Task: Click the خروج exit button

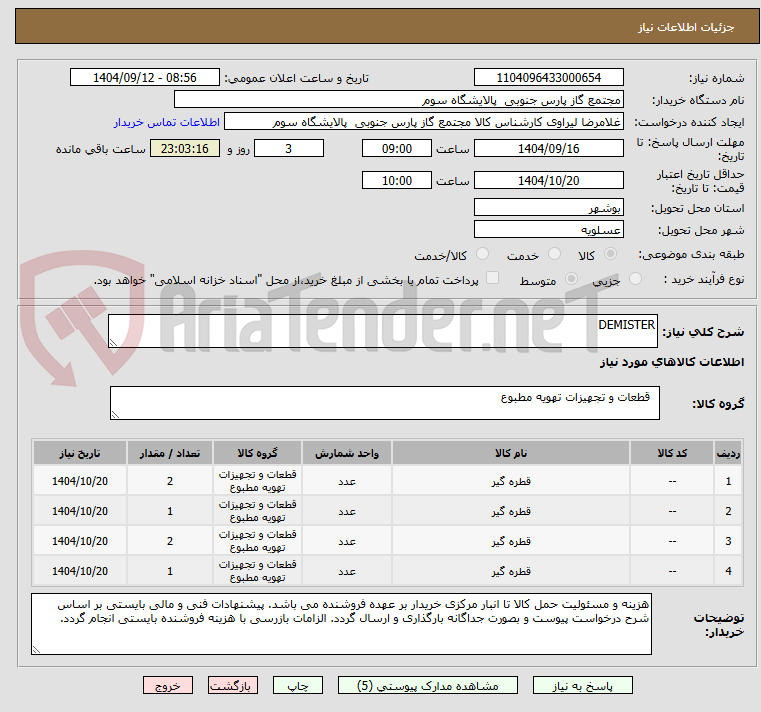Action: click(x=168, y=685)
